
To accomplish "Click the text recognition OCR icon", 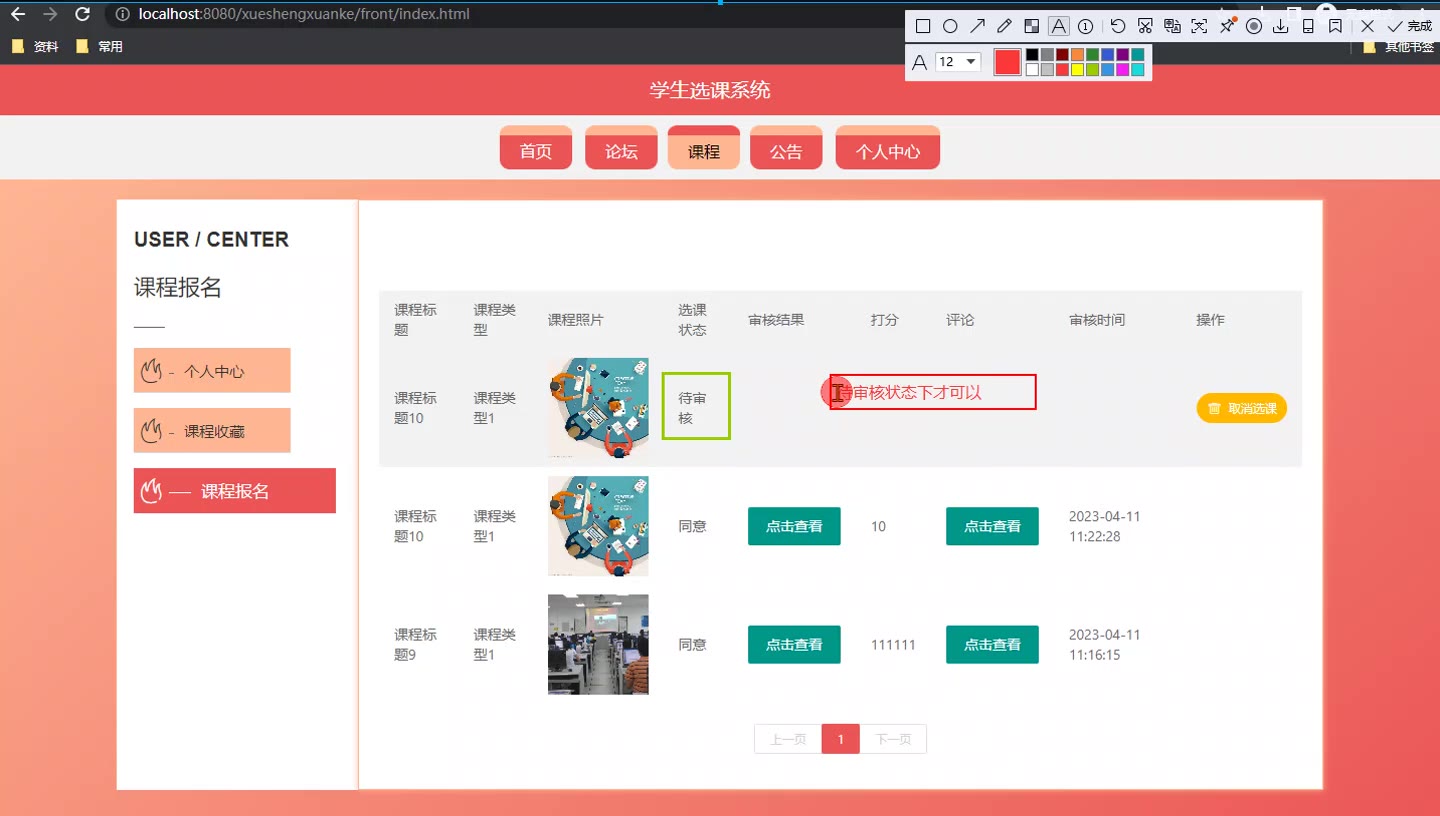I will (1199, 26).
